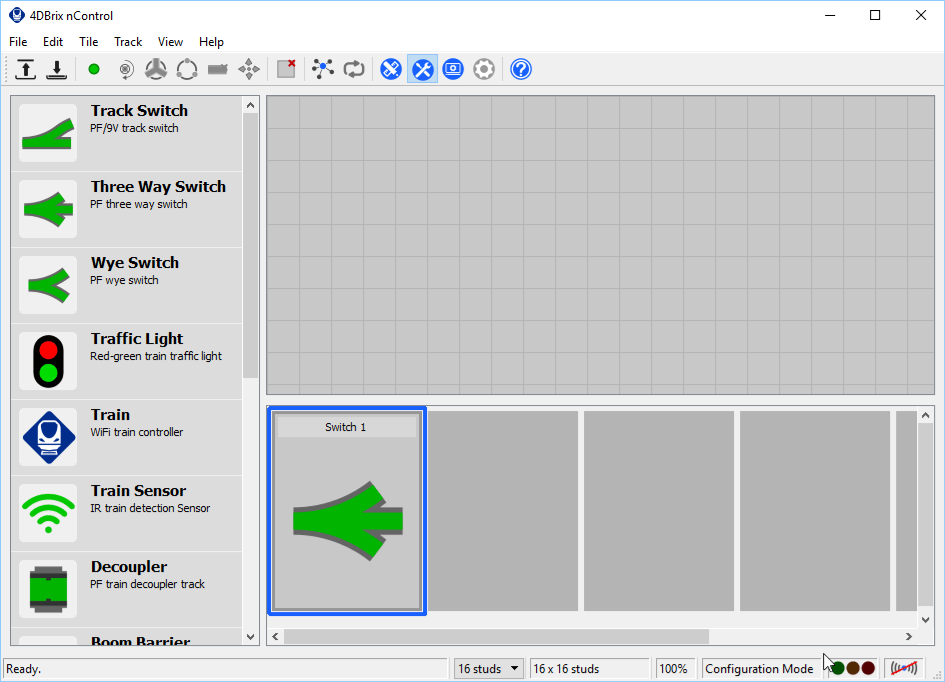Click the green circle toolbar button

93,69
